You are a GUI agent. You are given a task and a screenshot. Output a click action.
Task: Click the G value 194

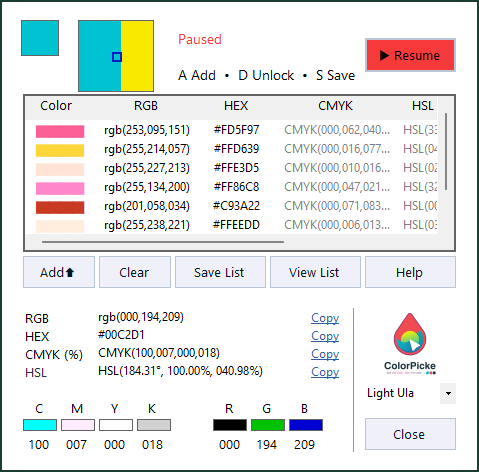point(267,445)
